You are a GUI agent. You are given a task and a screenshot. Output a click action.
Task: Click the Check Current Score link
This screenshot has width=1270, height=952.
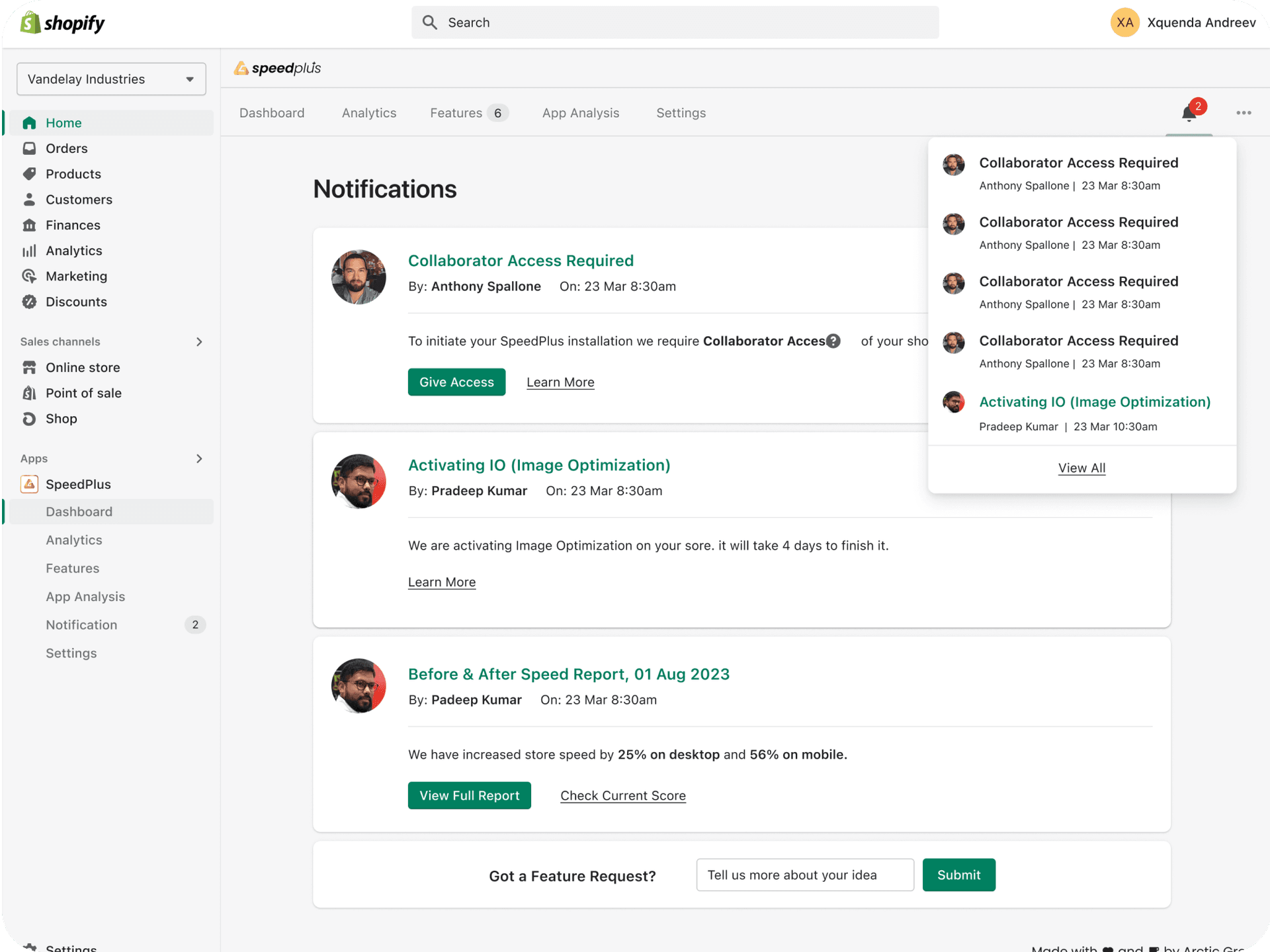[623, 796]
